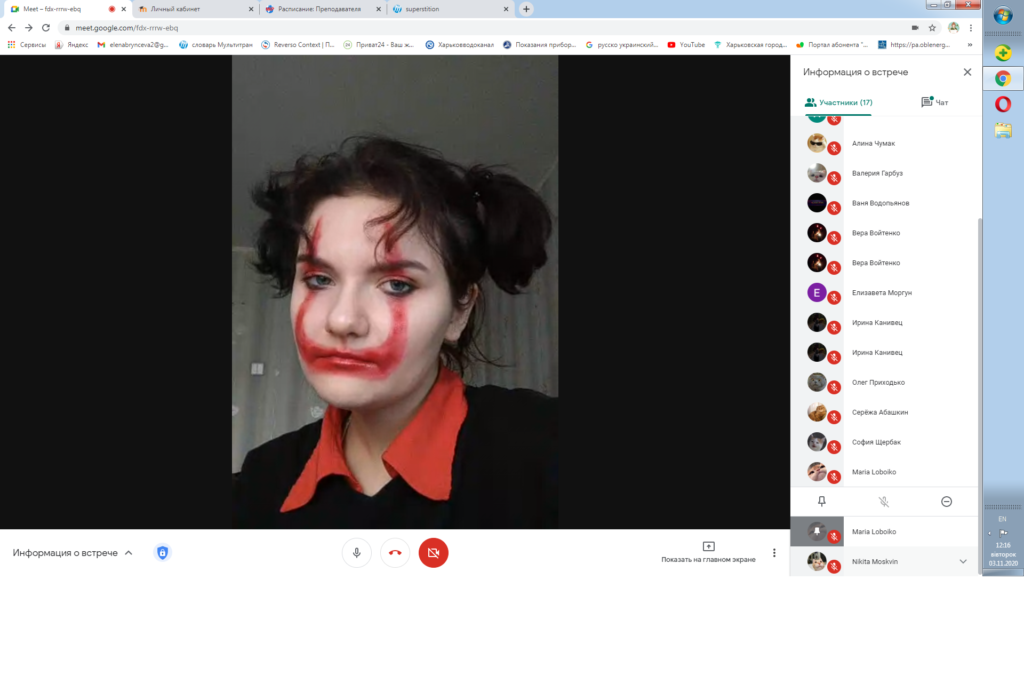This screenshot has height=683, width=1024.
Task: Select participant София Щербак
Action: [x=884, y=442]
